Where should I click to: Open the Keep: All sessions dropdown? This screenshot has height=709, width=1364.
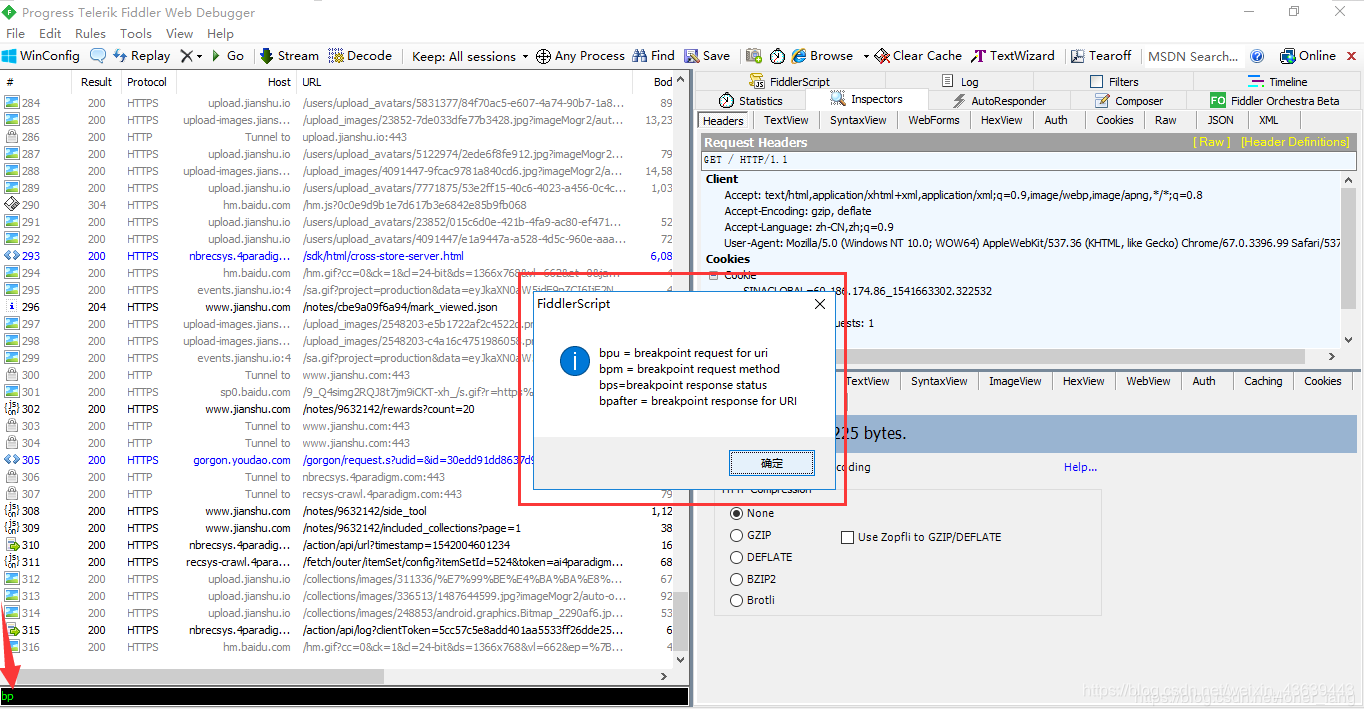(469, 56)
